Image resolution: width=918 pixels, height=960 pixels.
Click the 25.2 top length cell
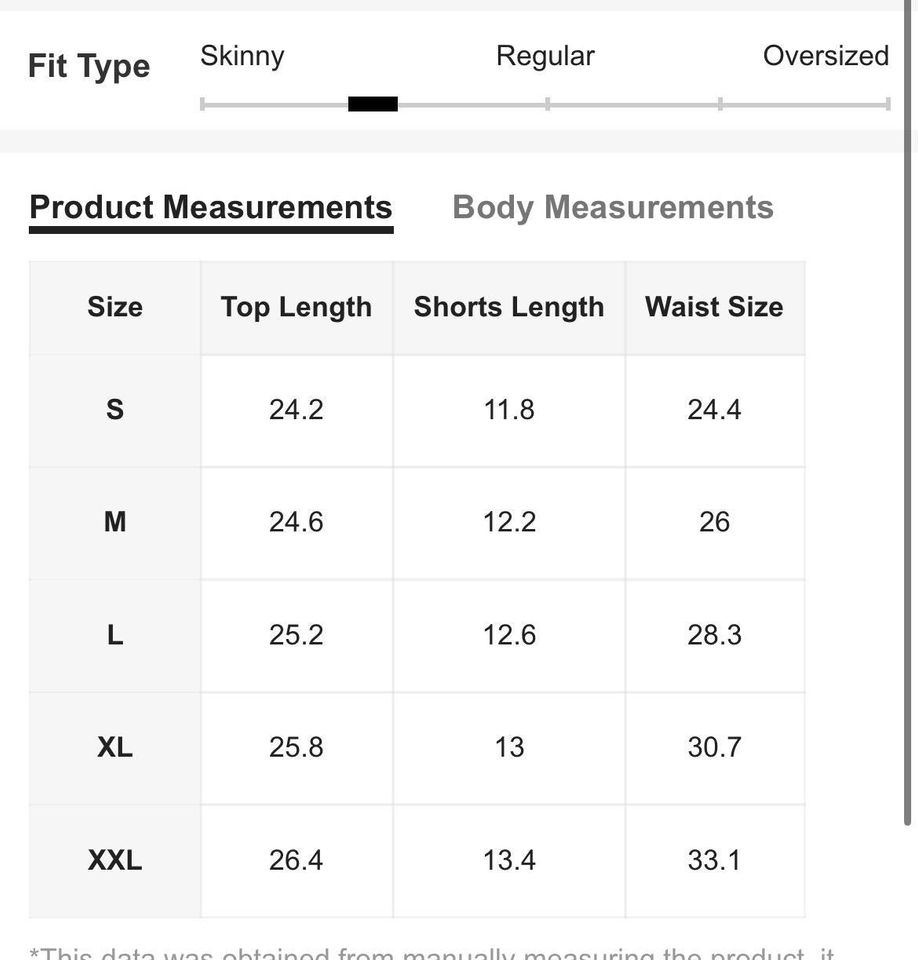pyautogui.click(x=296, y=635)
